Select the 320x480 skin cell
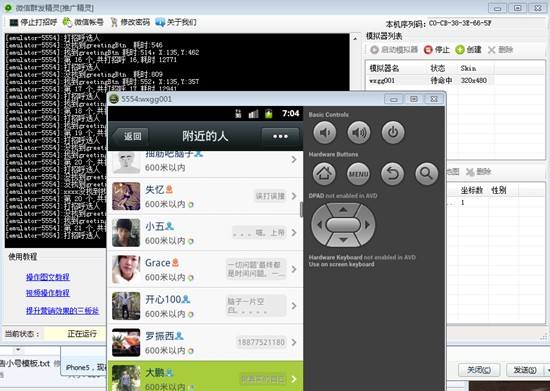This screenshot has width=550, height=391. [474, 81]
